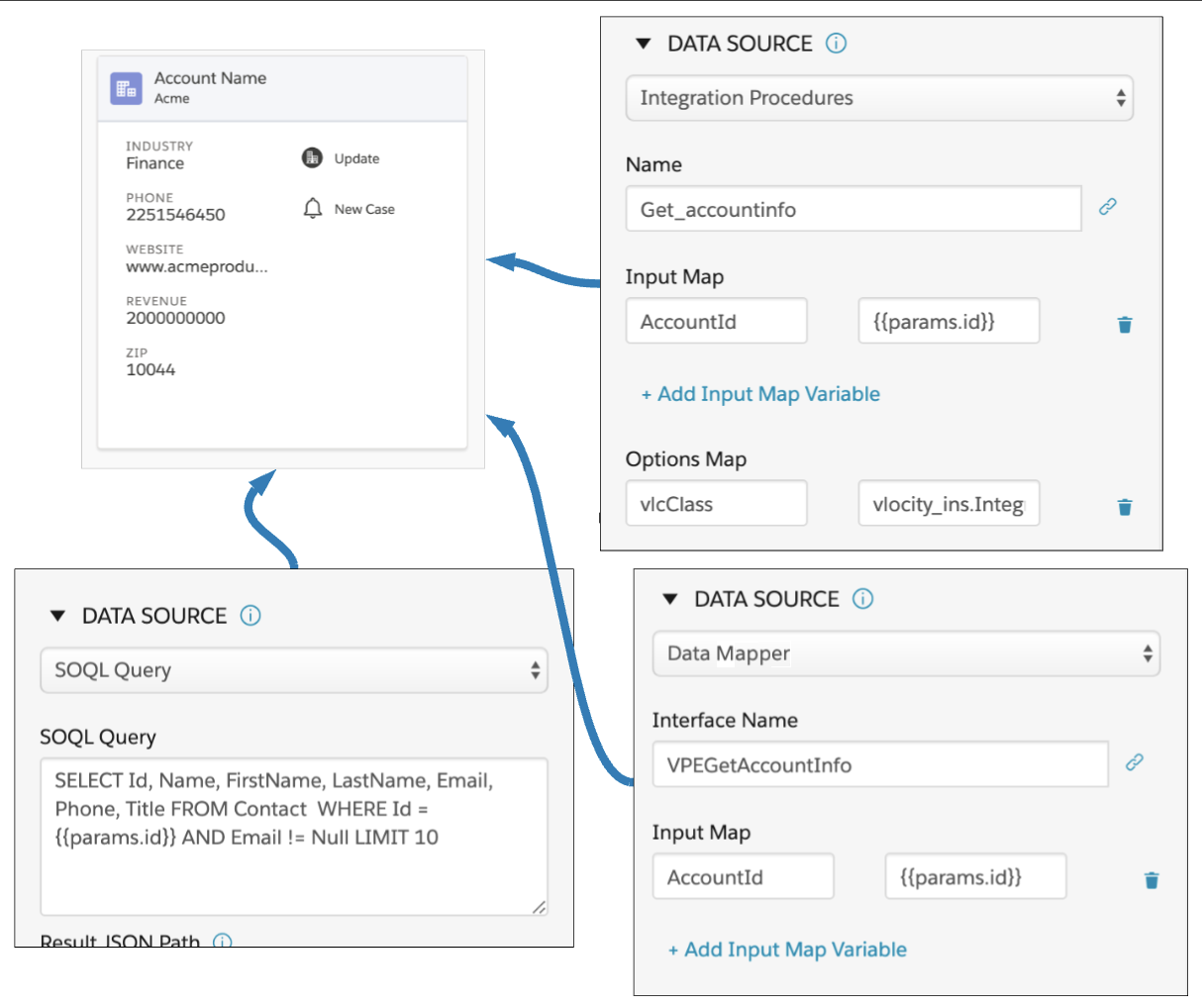Open info tooltip in Data Mapper data source header

pos(863,598)
